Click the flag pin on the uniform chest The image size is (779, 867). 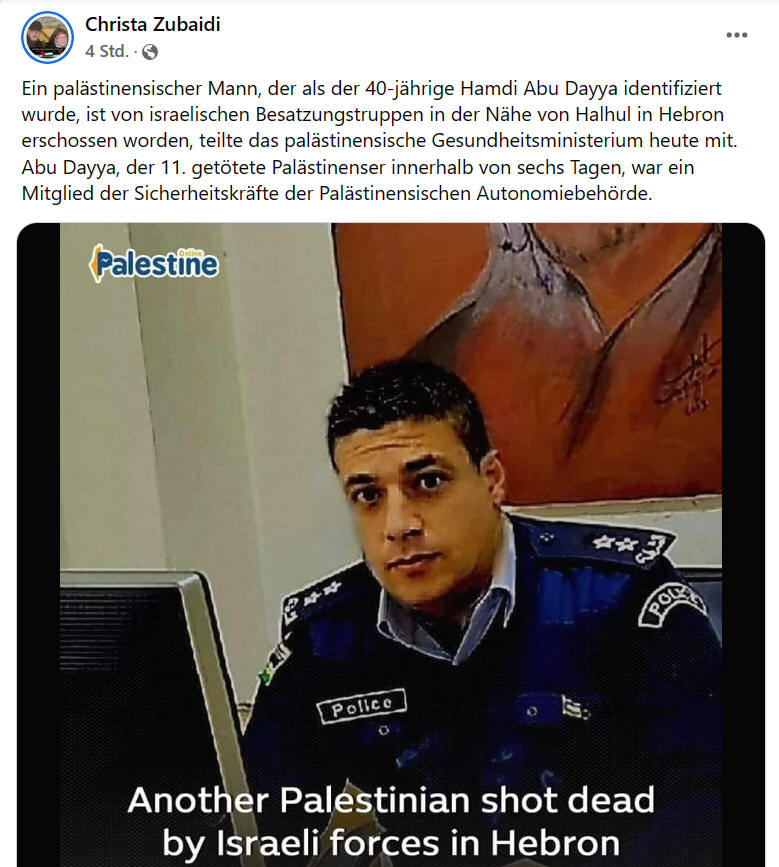click(x=576, y=708)
